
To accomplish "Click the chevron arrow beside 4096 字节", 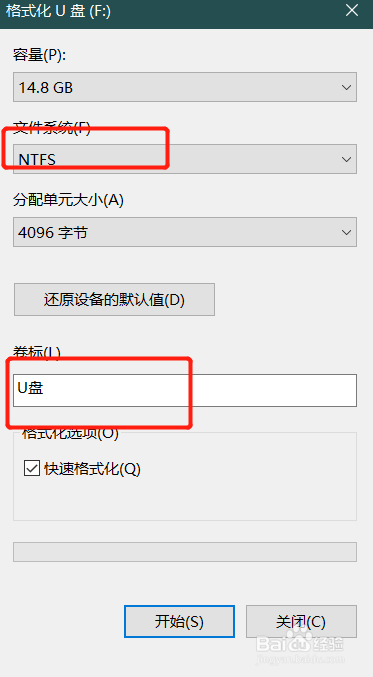I will tap(346, 233).
